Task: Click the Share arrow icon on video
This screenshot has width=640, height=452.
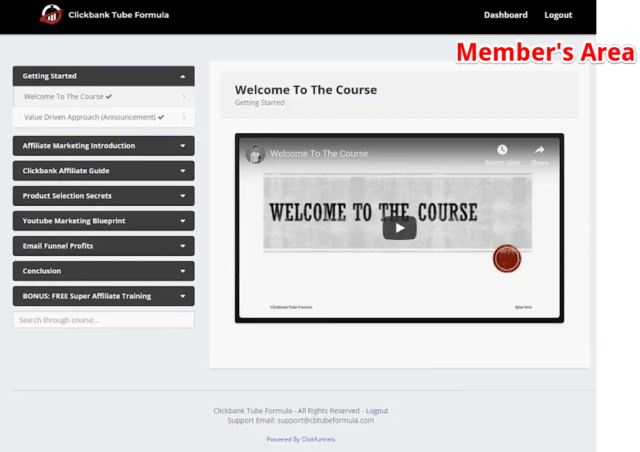Action: click(x=539, y=150)
